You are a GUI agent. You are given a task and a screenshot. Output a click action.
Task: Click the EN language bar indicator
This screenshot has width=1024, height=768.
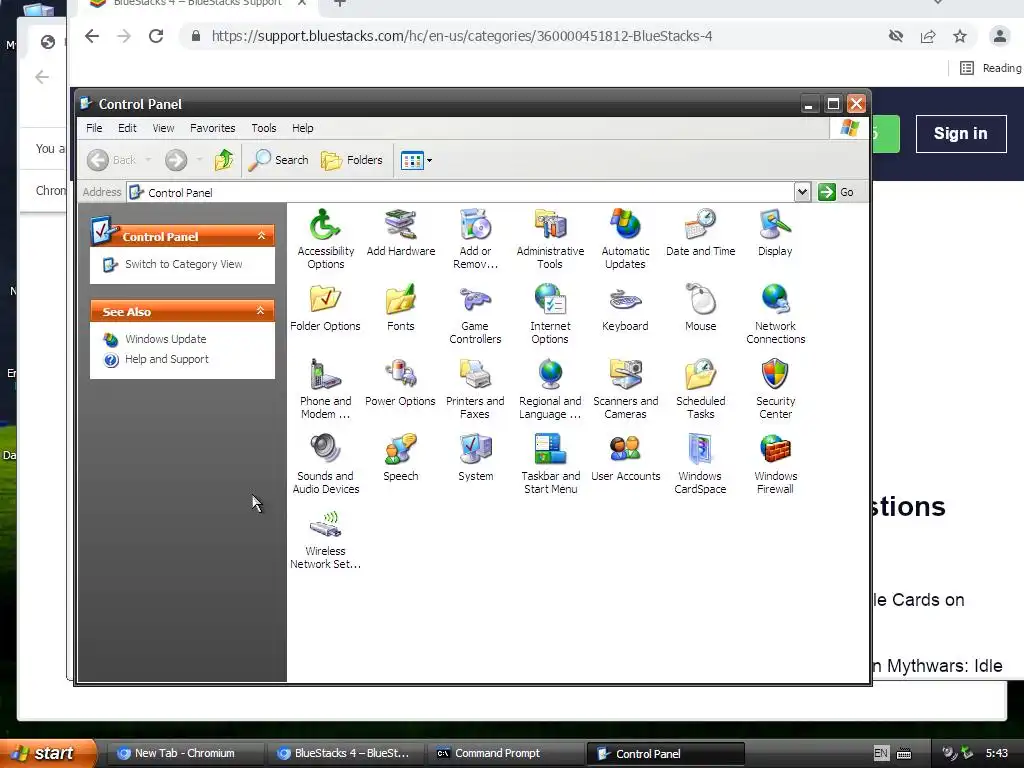point(880,753)
